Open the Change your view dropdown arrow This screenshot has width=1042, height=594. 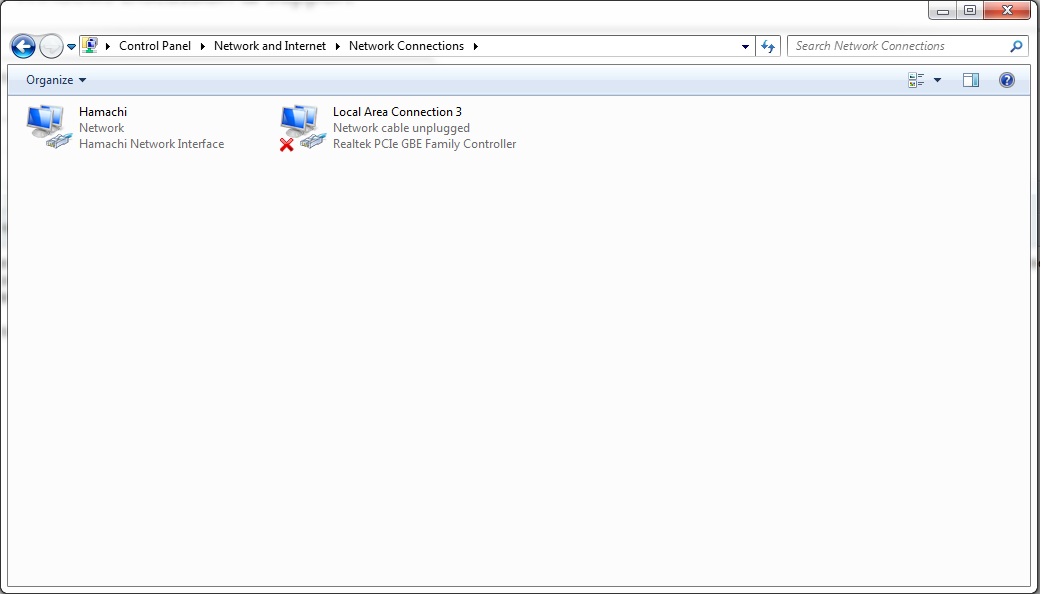[936, 80]
